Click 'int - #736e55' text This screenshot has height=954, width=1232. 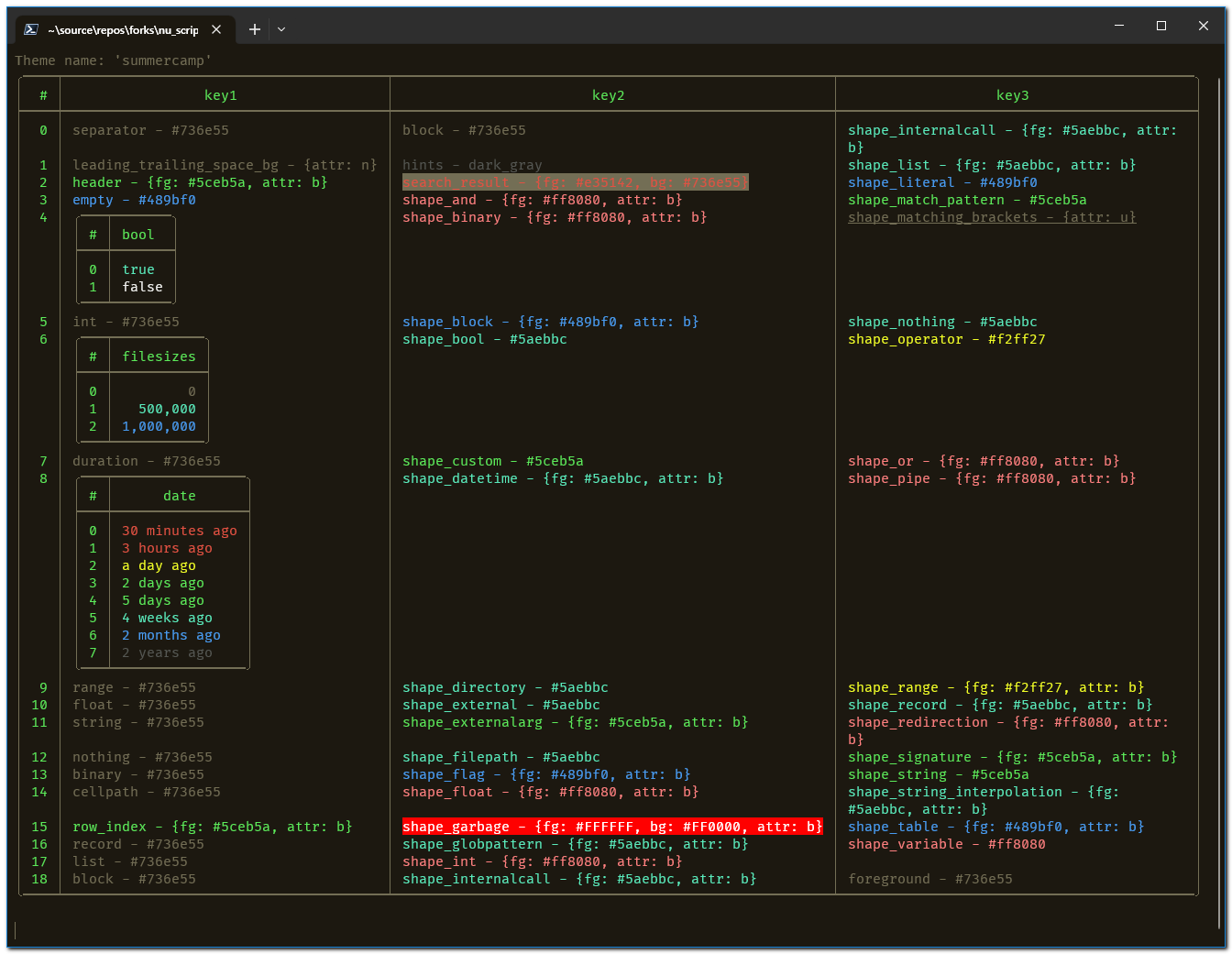(x=126, y=322)
